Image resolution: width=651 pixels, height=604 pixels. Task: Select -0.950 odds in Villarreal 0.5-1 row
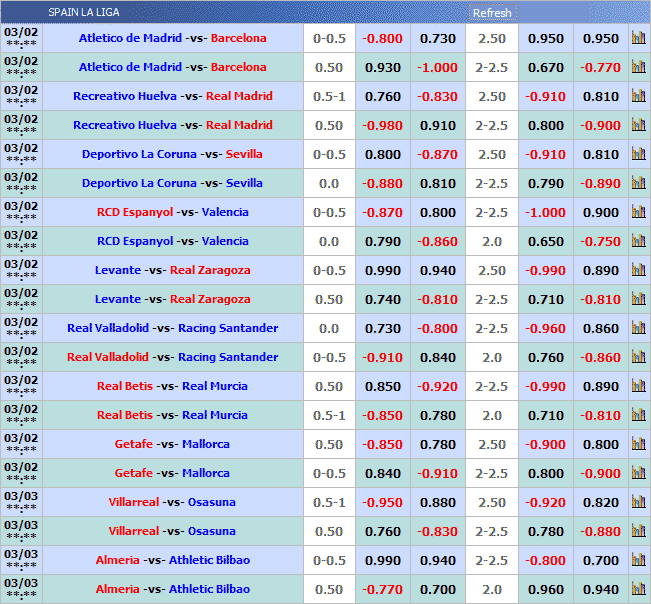click(382, 503)
